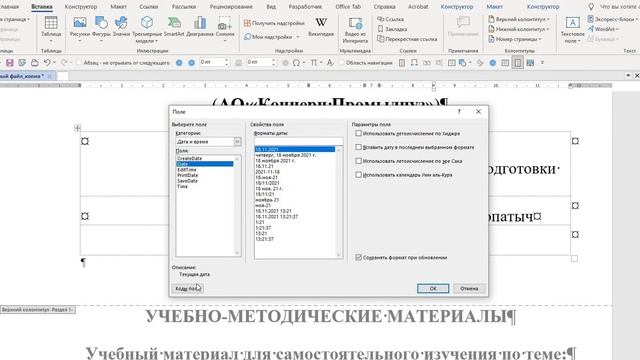Open the Office Tab ribbon tab
Image resolution: width=640 pixels, height=360 pixels.
[348, 7]
